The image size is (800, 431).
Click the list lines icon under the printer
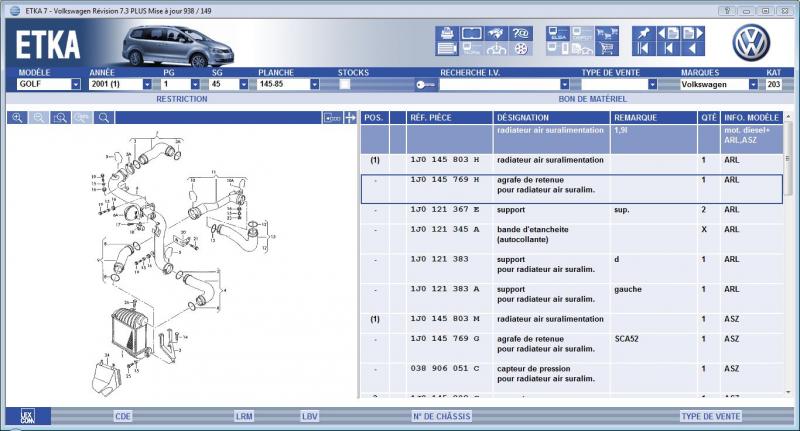[447, 48]
